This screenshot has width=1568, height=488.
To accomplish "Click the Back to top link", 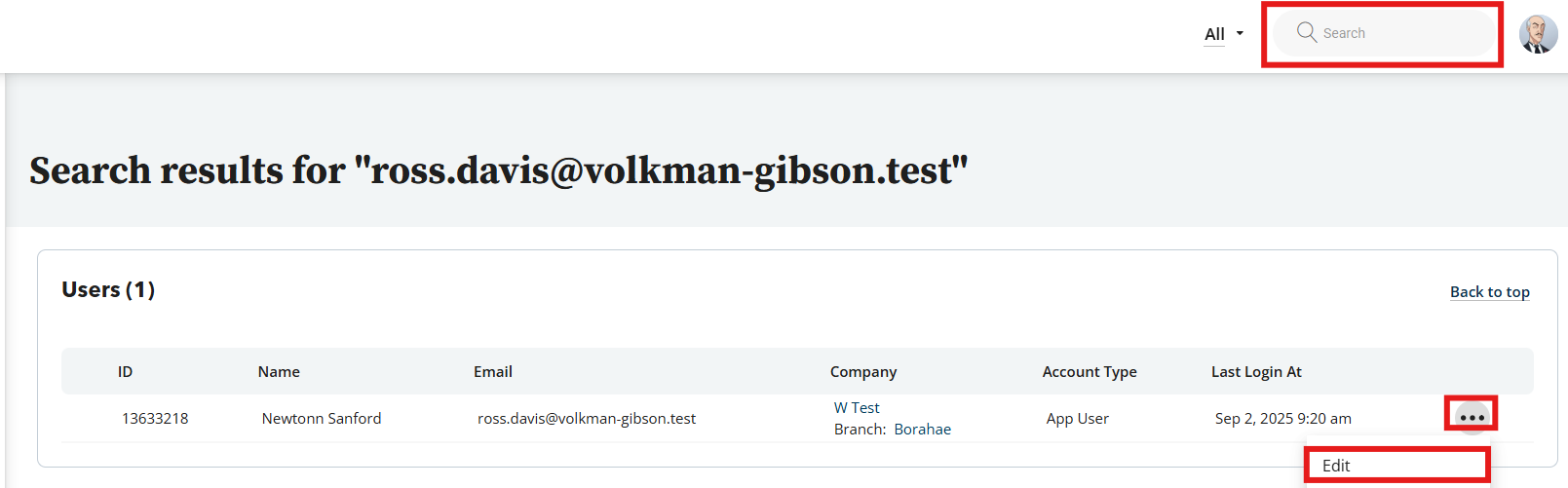I will [x=1489, y=291].
